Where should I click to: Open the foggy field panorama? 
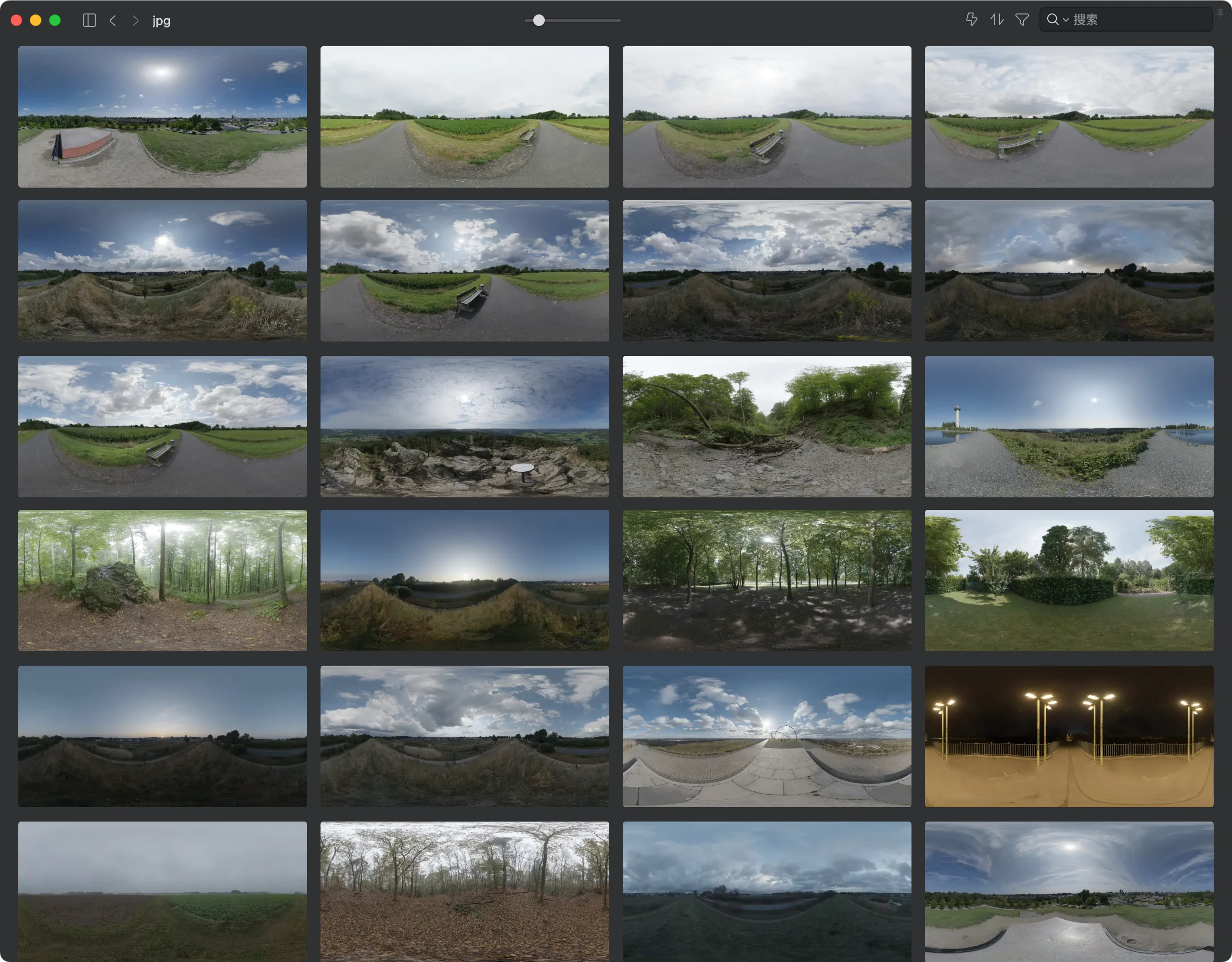(163, 891)
